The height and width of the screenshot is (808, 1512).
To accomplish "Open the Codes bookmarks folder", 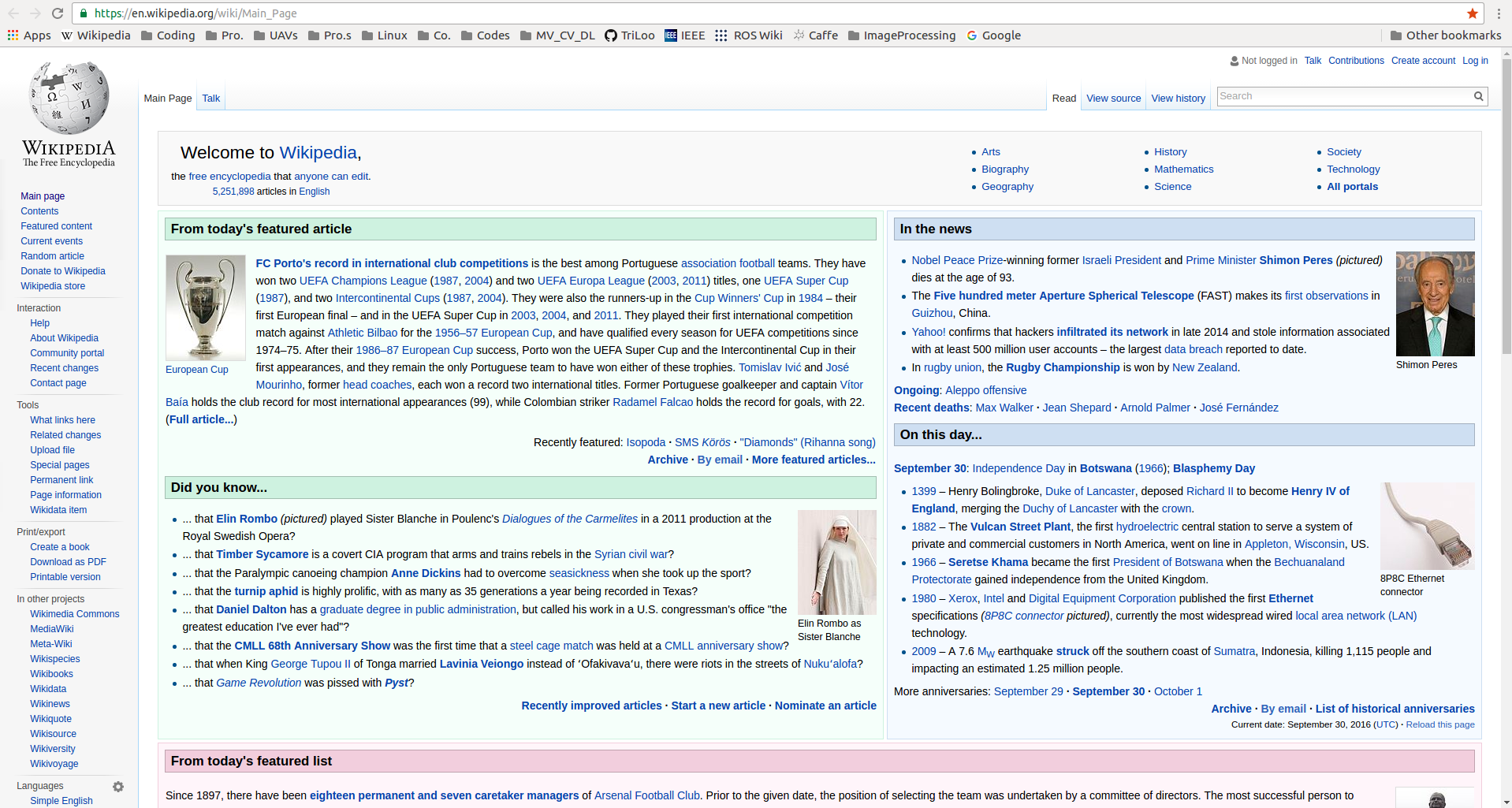I will tap(486, 35).
